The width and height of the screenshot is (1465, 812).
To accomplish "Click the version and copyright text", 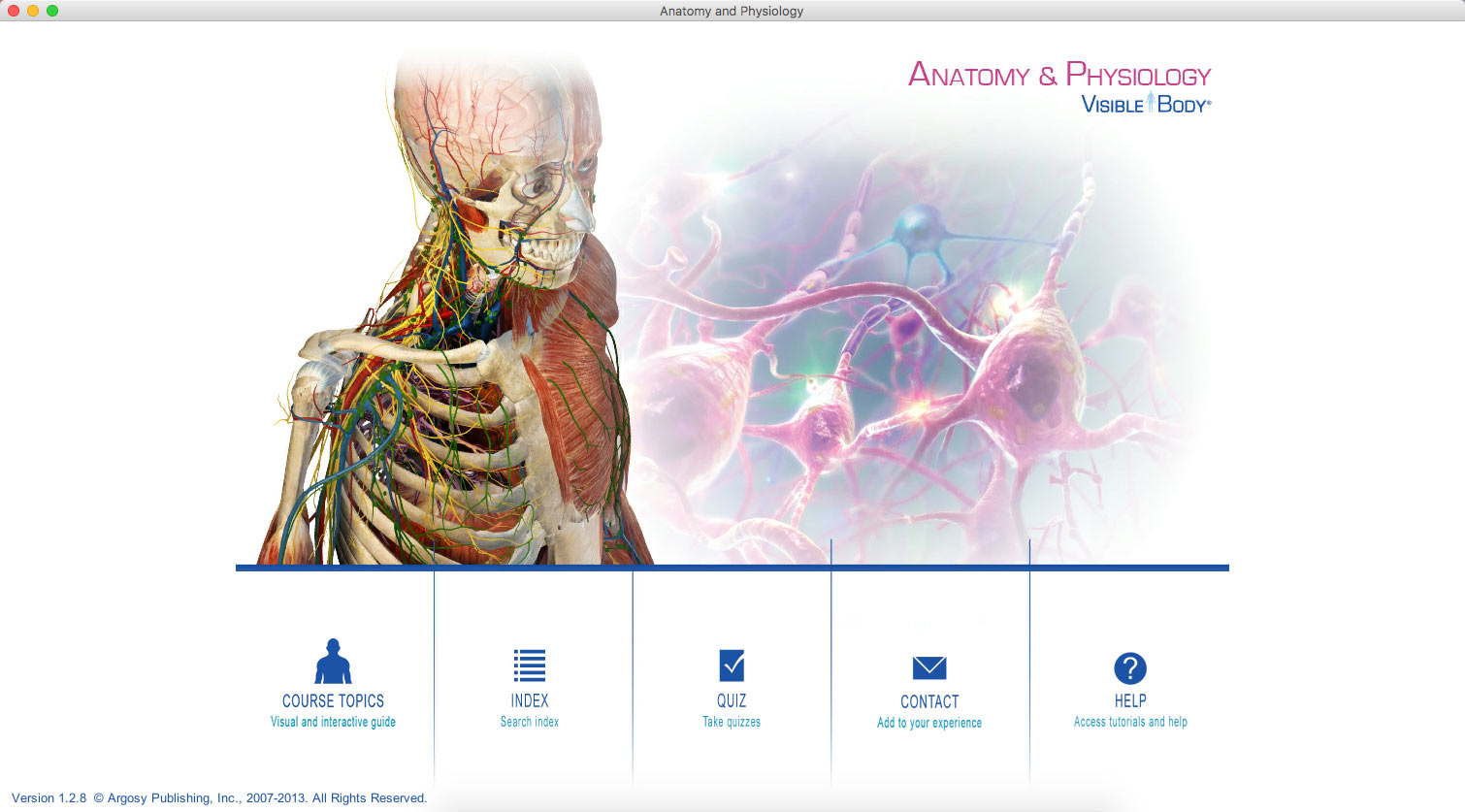I will [219, 797].
